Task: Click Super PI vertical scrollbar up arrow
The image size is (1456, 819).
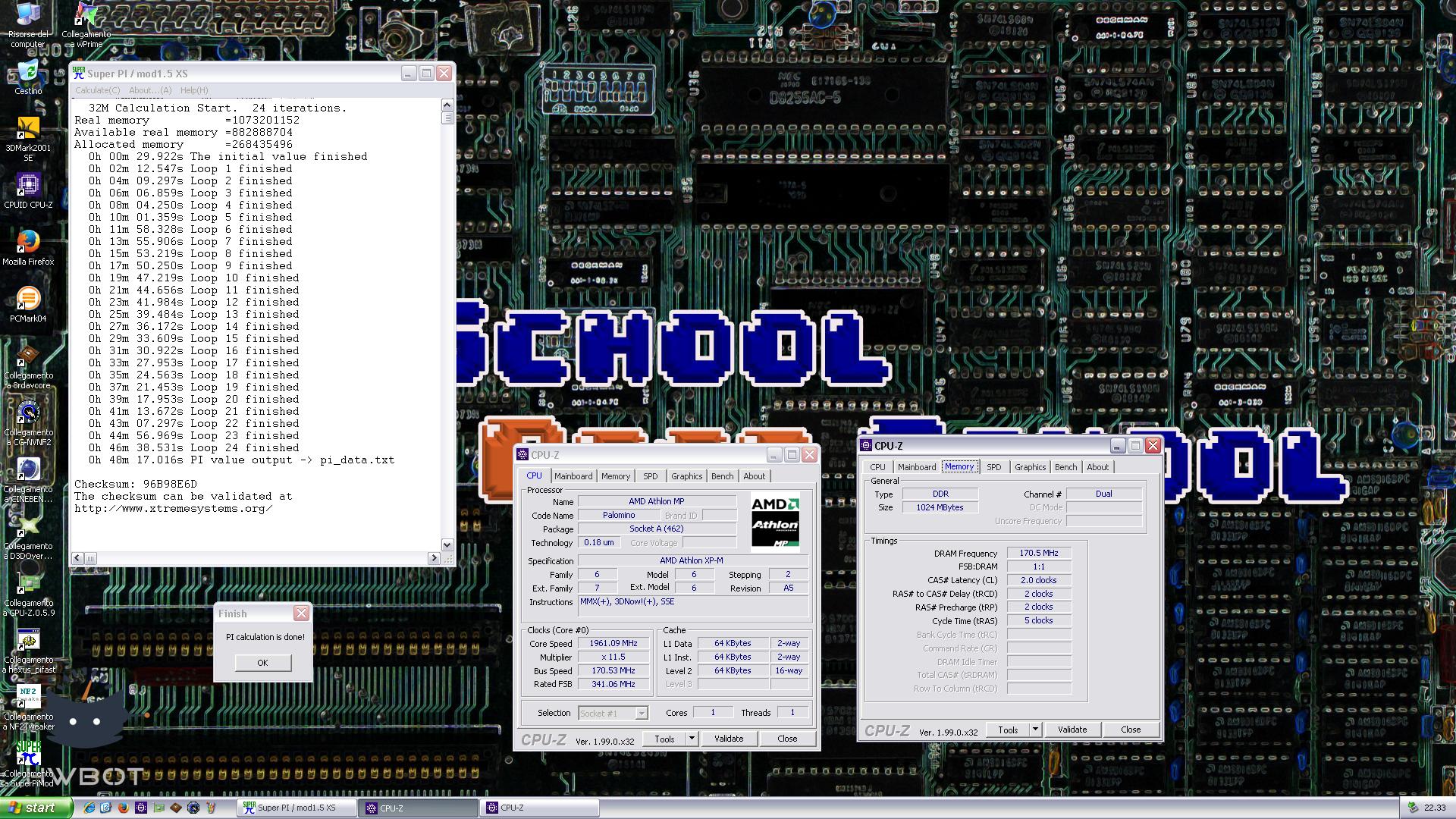Action: click(447, 105)
